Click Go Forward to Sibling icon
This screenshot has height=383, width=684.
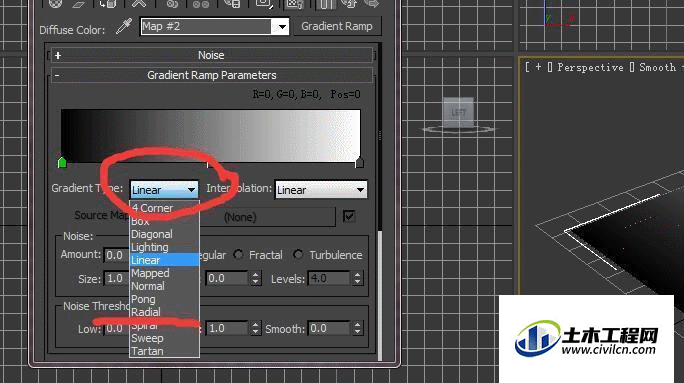(372, 3)
